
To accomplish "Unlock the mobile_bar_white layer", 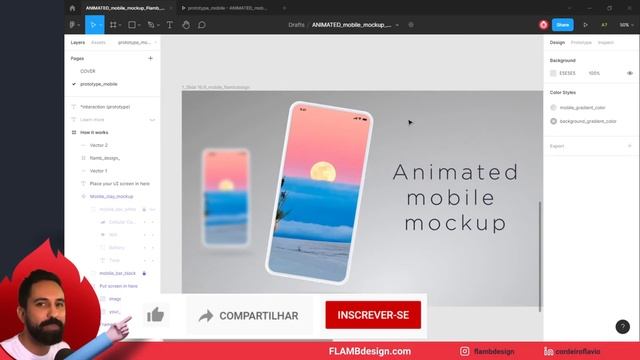I will point(144,209).
